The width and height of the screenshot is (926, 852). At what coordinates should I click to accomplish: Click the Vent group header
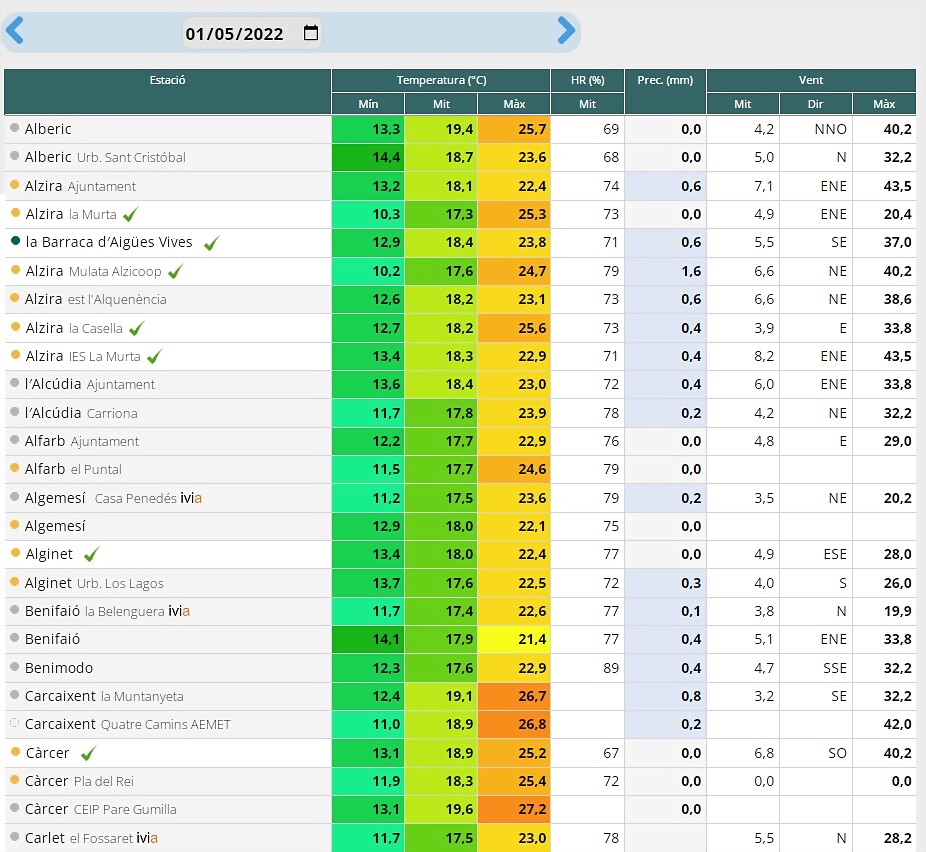[811, 80]
